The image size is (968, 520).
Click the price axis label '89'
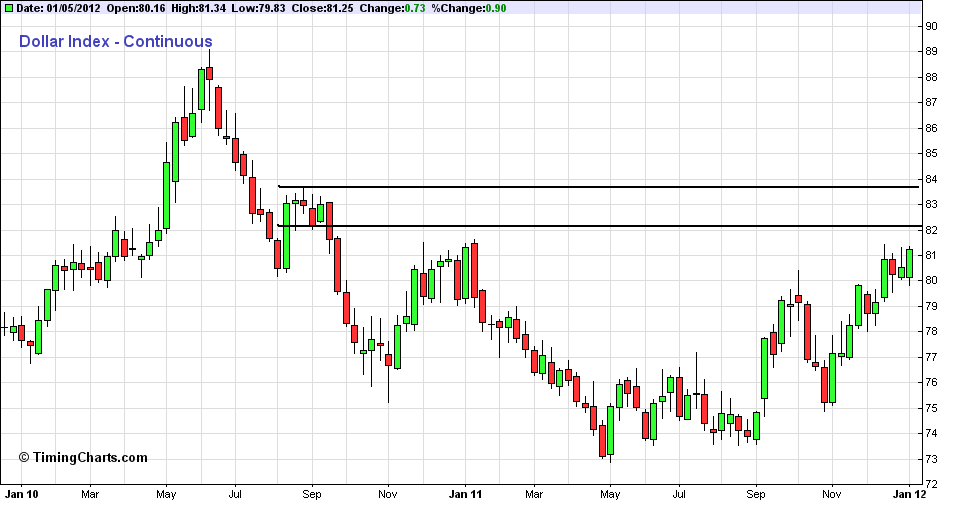coord(931,51)
